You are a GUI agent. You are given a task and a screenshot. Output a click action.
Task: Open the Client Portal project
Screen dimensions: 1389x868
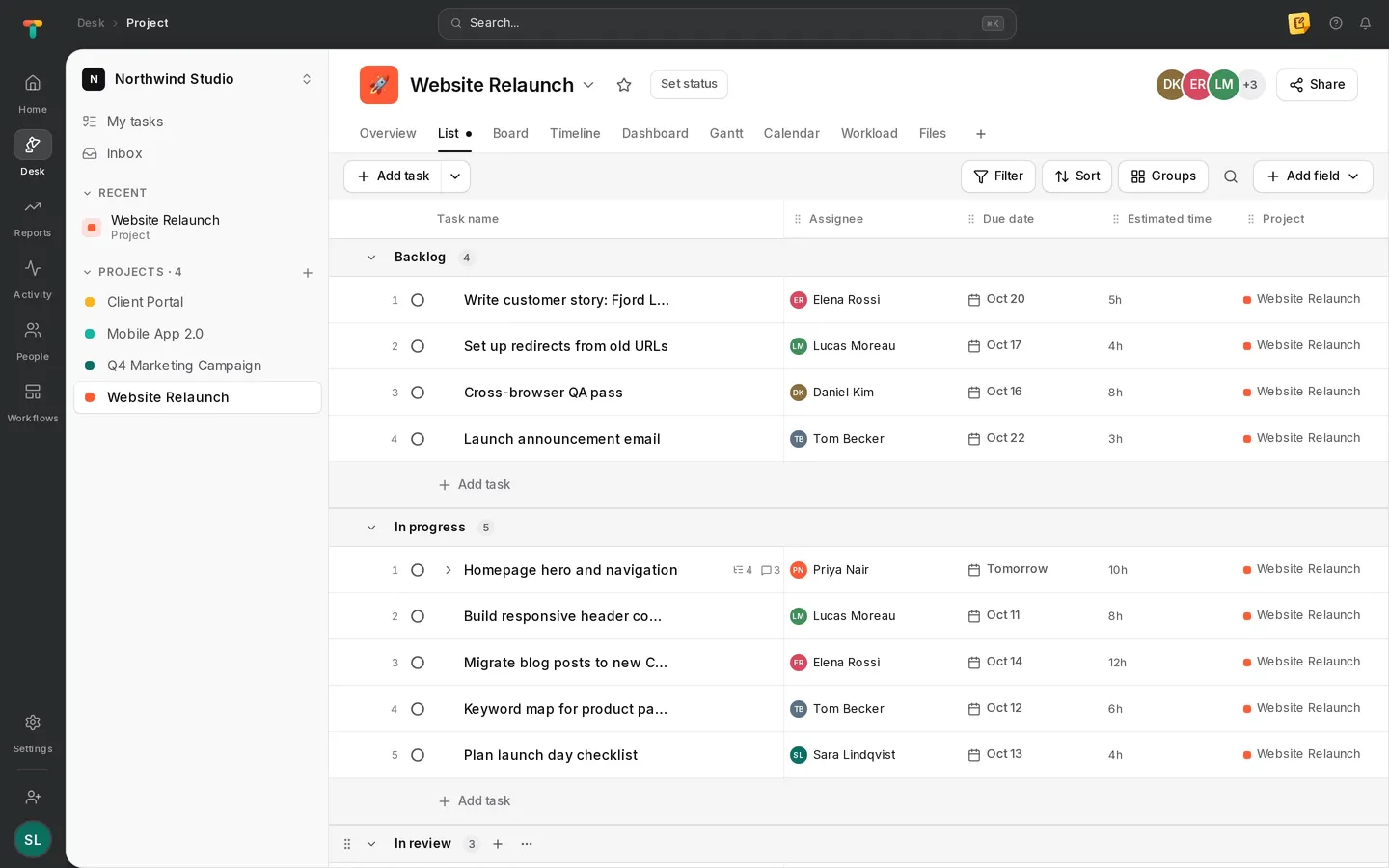click(198, 302)
